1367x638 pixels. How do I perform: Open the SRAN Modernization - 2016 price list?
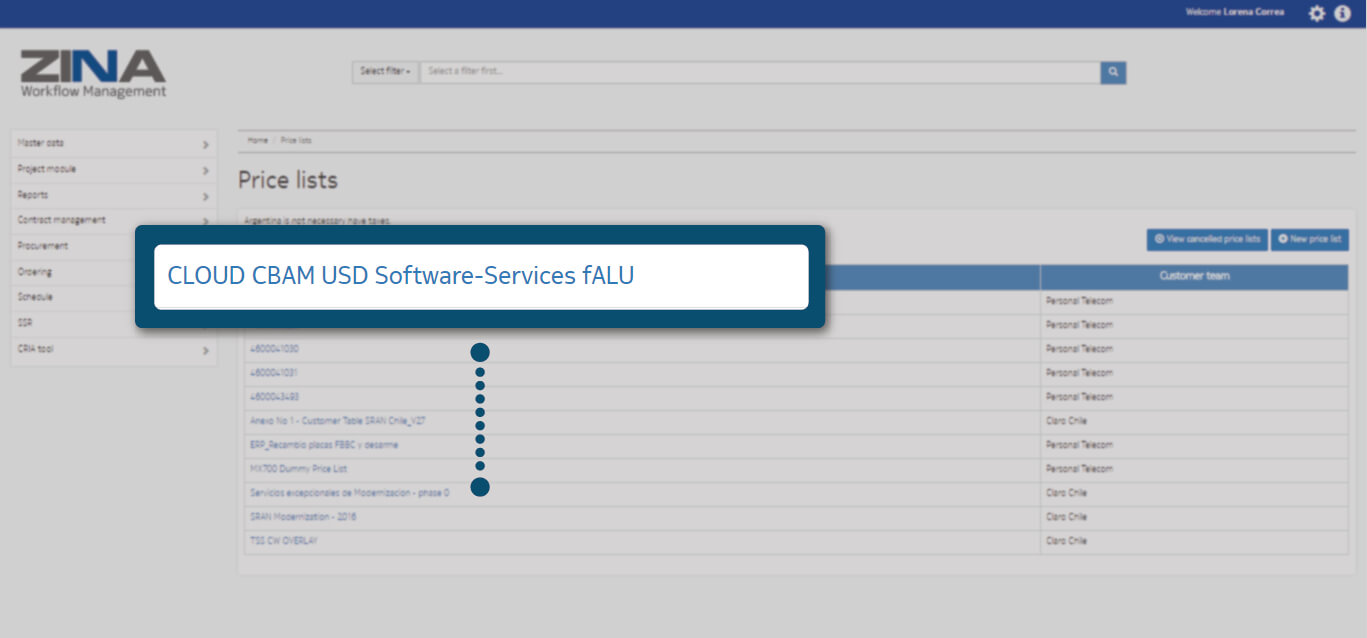[303, 517]
